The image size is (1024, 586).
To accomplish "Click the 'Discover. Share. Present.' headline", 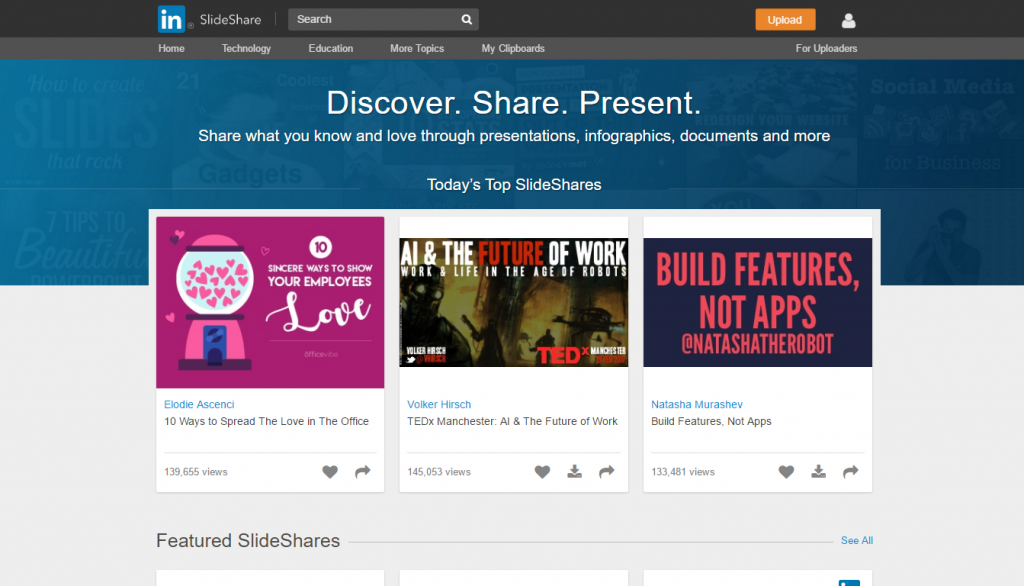I will [x=514, y=103].
